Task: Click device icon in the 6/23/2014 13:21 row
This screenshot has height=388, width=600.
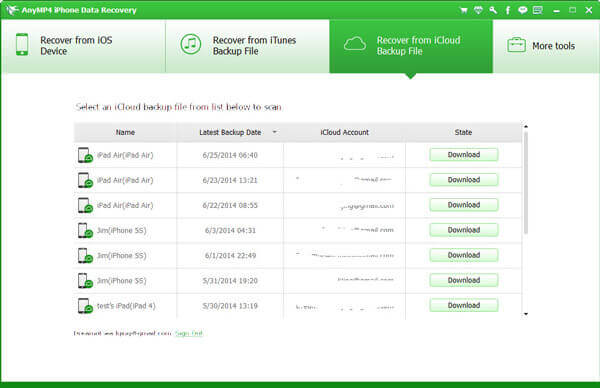Action: point(85,180)
